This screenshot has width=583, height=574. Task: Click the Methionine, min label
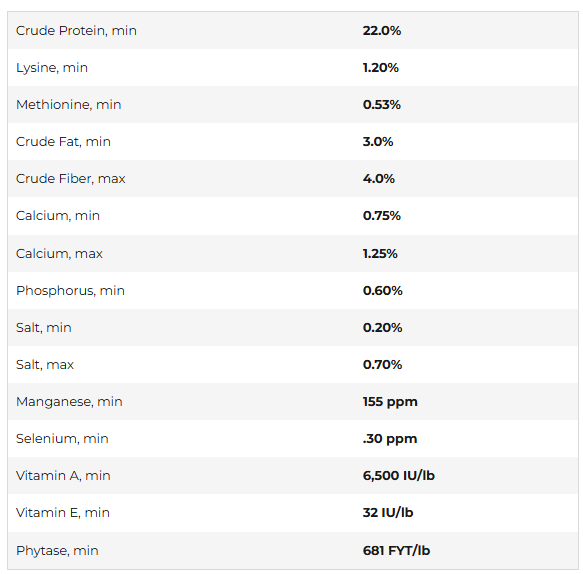68,104
